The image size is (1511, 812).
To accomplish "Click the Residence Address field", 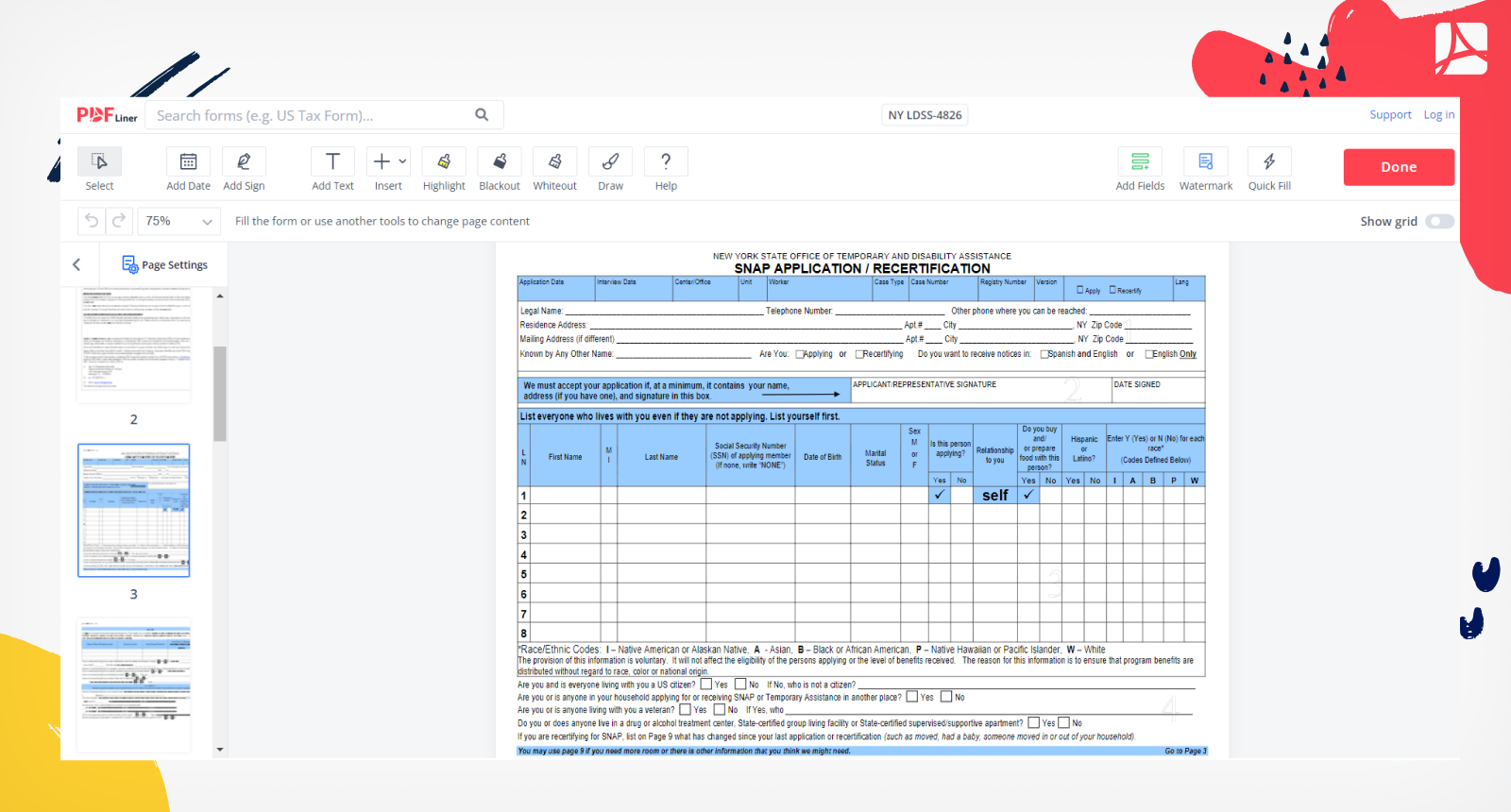I will pyautogui.click(x=745, y=324).
